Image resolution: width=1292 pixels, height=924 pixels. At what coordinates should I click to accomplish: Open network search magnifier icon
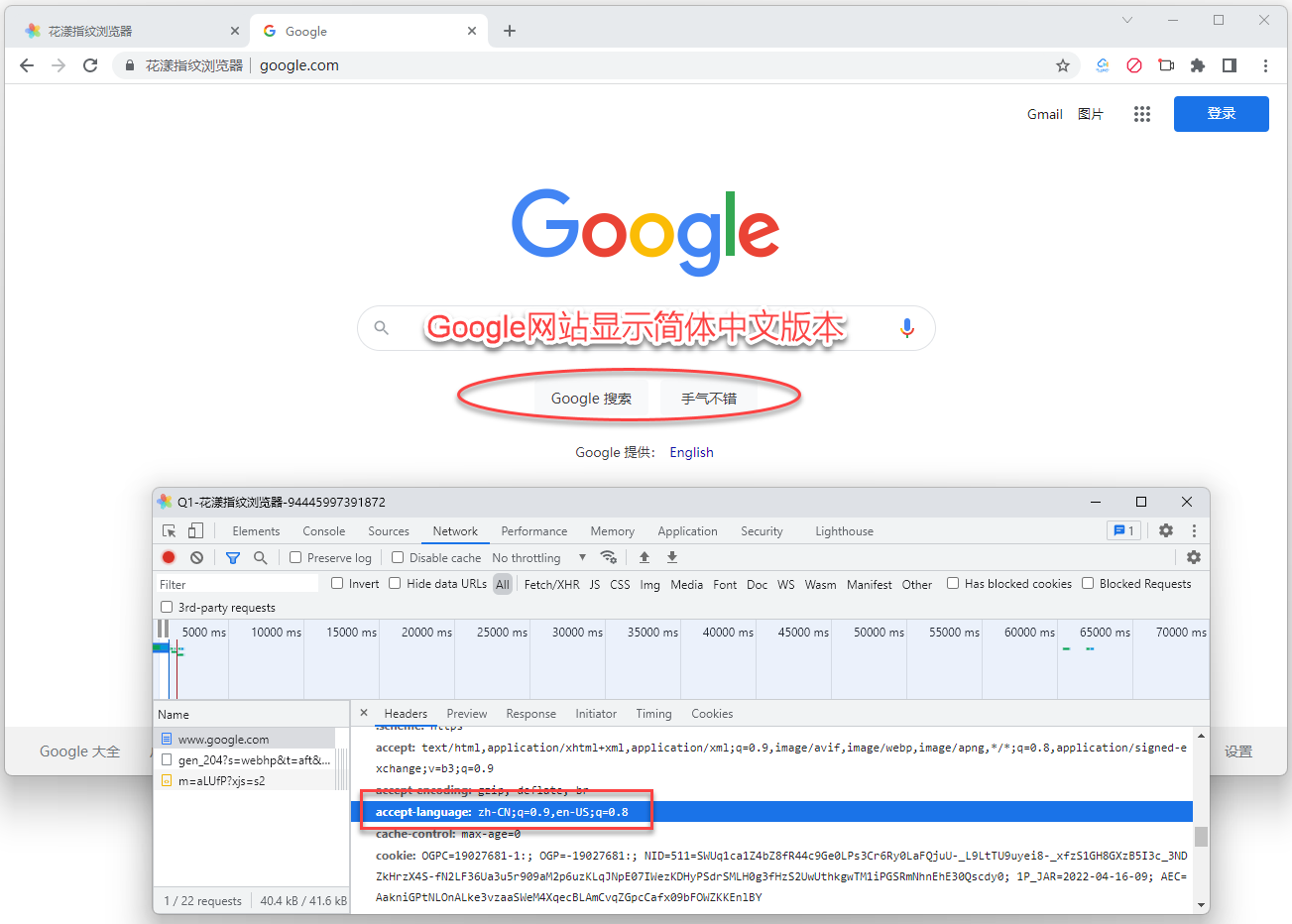(x=261, y=558)
